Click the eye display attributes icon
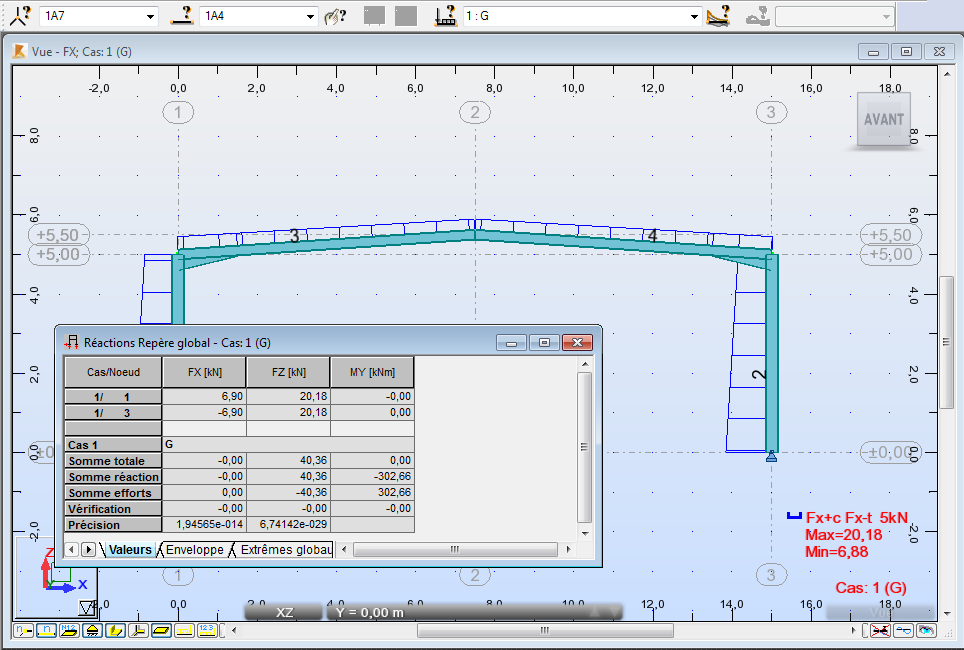Viewport: 964px width, 650px height. 926,630
